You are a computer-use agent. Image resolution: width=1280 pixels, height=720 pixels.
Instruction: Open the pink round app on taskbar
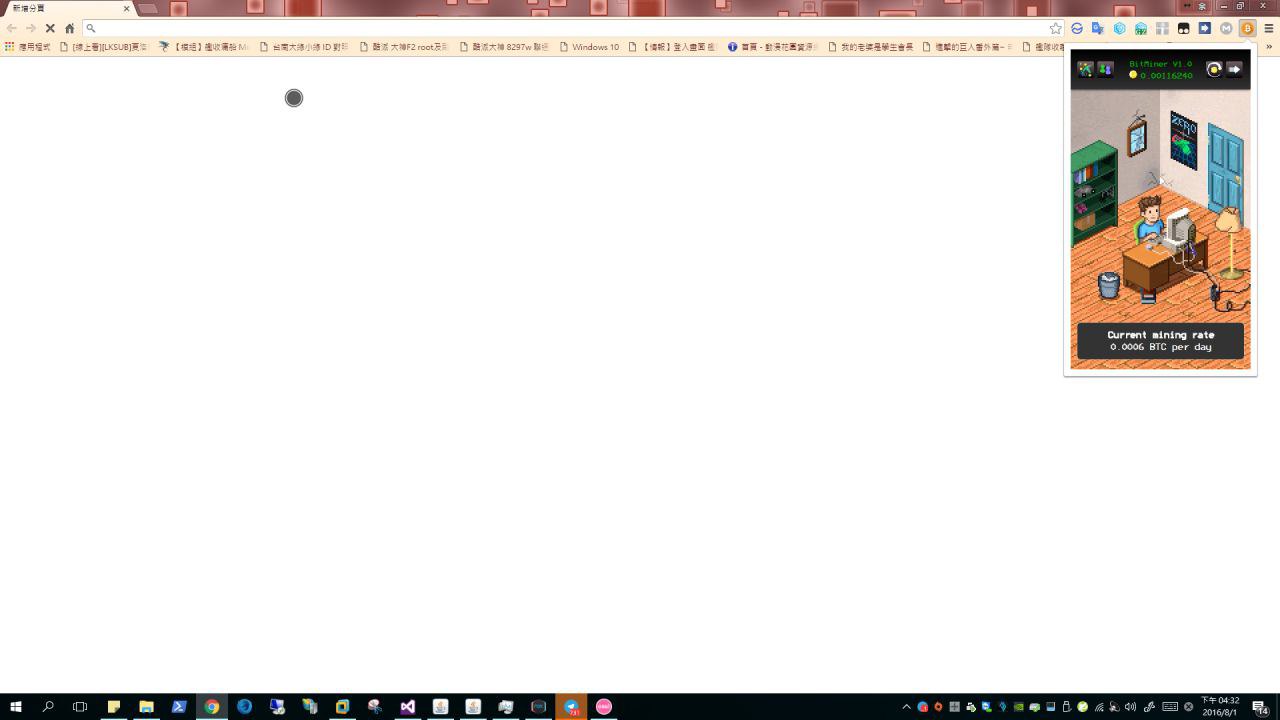point(604,707)
